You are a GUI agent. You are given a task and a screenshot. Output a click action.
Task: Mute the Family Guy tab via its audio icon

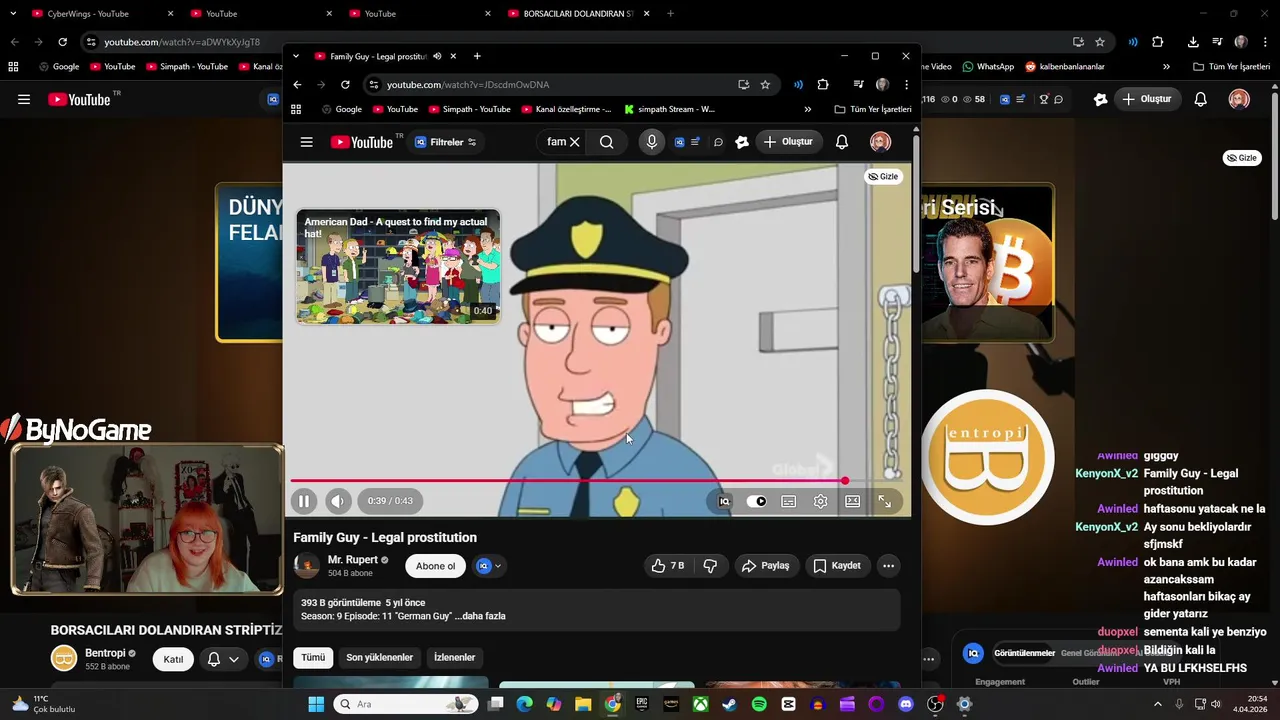(x=437, y=56)
